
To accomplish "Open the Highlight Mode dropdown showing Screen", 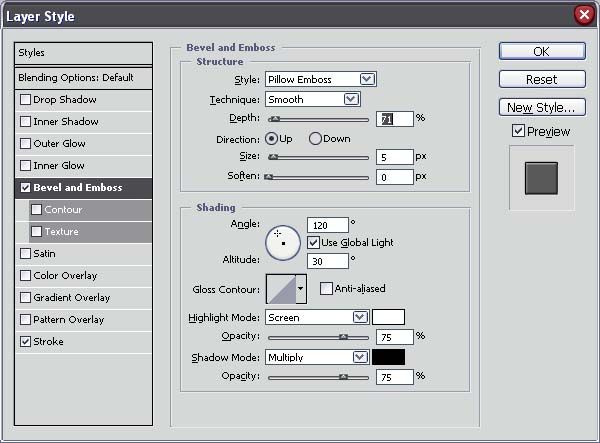I will [317, 317].
